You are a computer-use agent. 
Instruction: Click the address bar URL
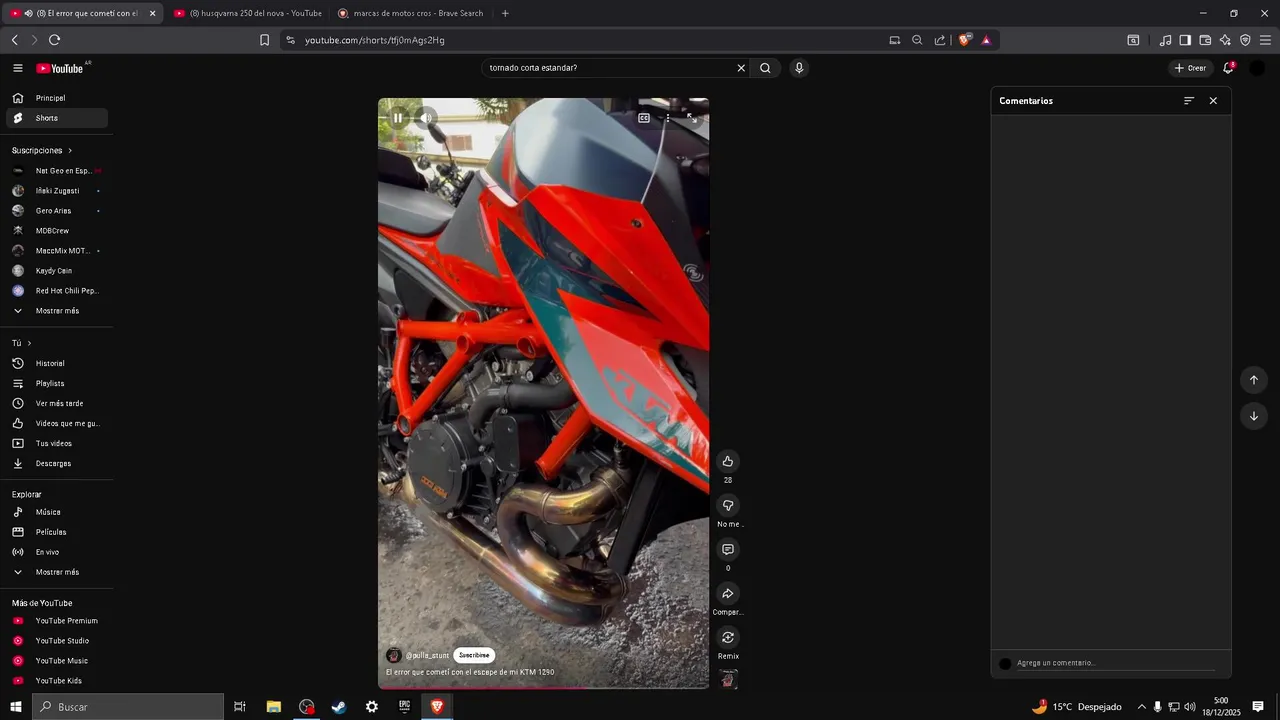point(375,40)
